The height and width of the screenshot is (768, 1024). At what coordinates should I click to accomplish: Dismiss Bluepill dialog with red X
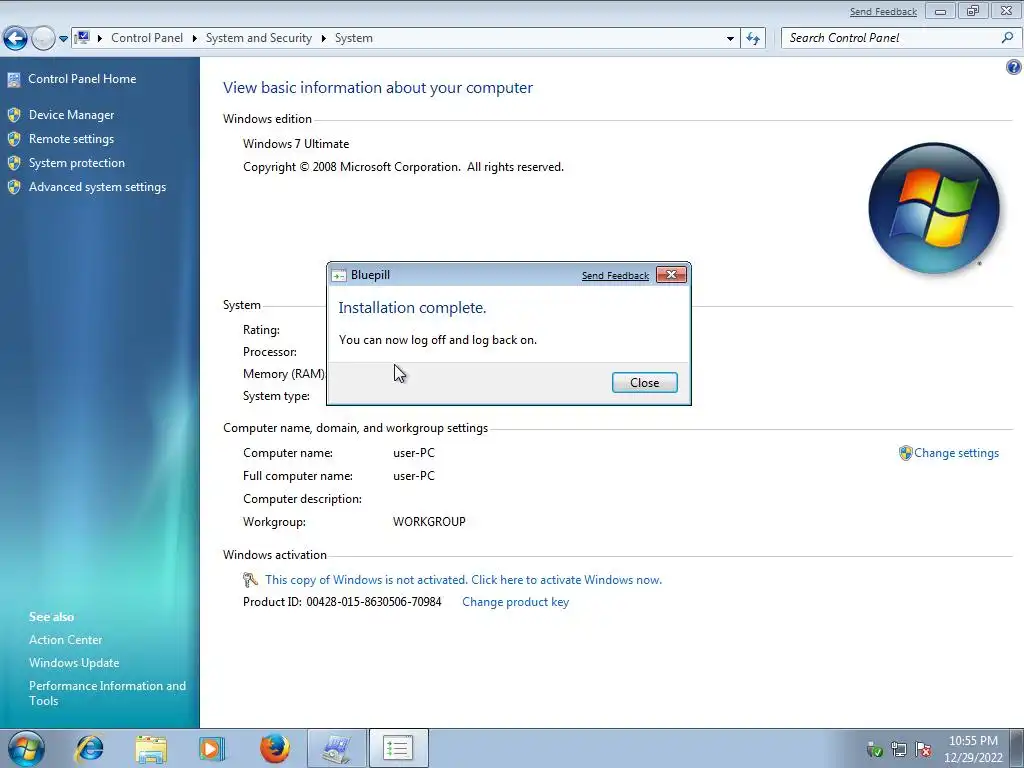[671, 275]
